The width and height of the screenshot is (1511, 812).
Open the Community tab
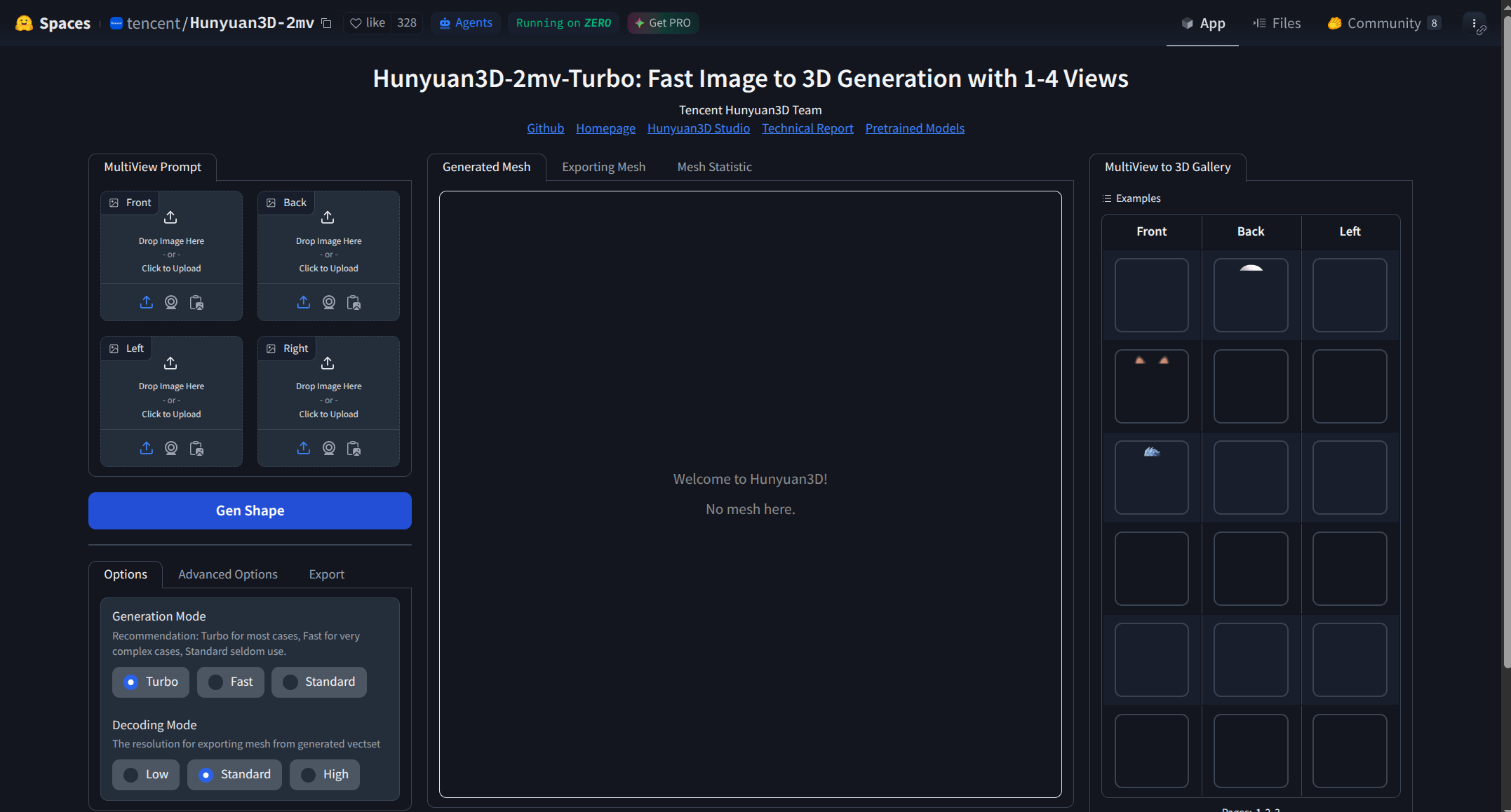point(1384,23)
